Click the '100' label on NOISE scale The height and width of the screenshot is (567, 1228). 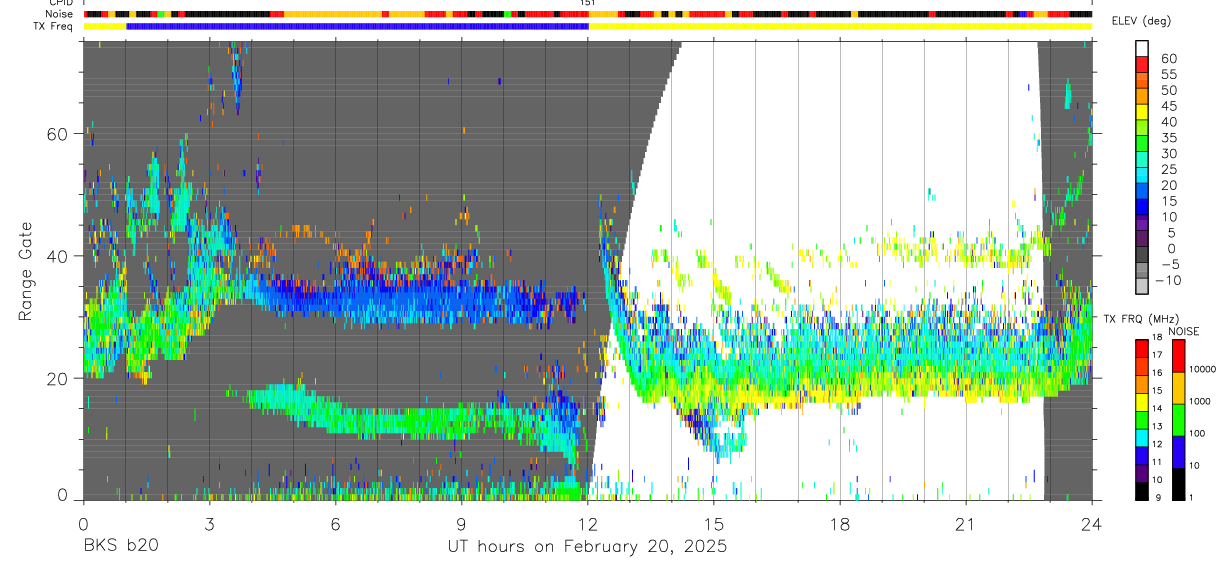tap(1198, 434)
